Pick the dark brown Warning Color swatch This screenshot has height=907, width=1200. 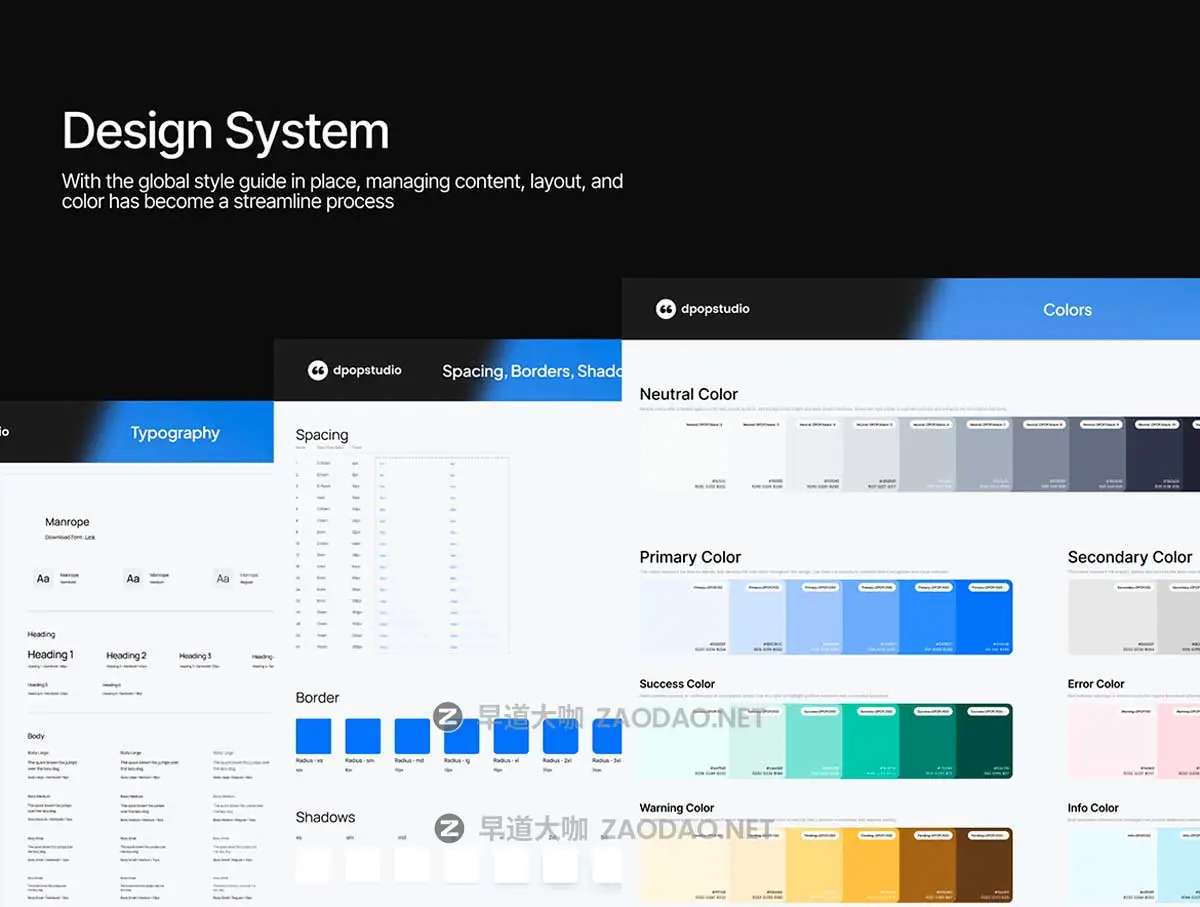pyautogui.click(x=984, y=864)
